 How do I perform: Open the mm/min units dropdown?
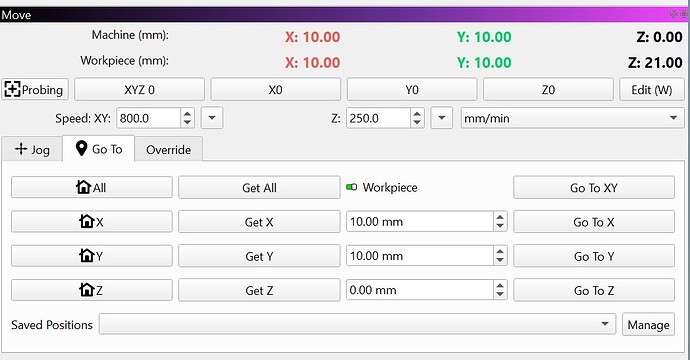click(573, 118)
